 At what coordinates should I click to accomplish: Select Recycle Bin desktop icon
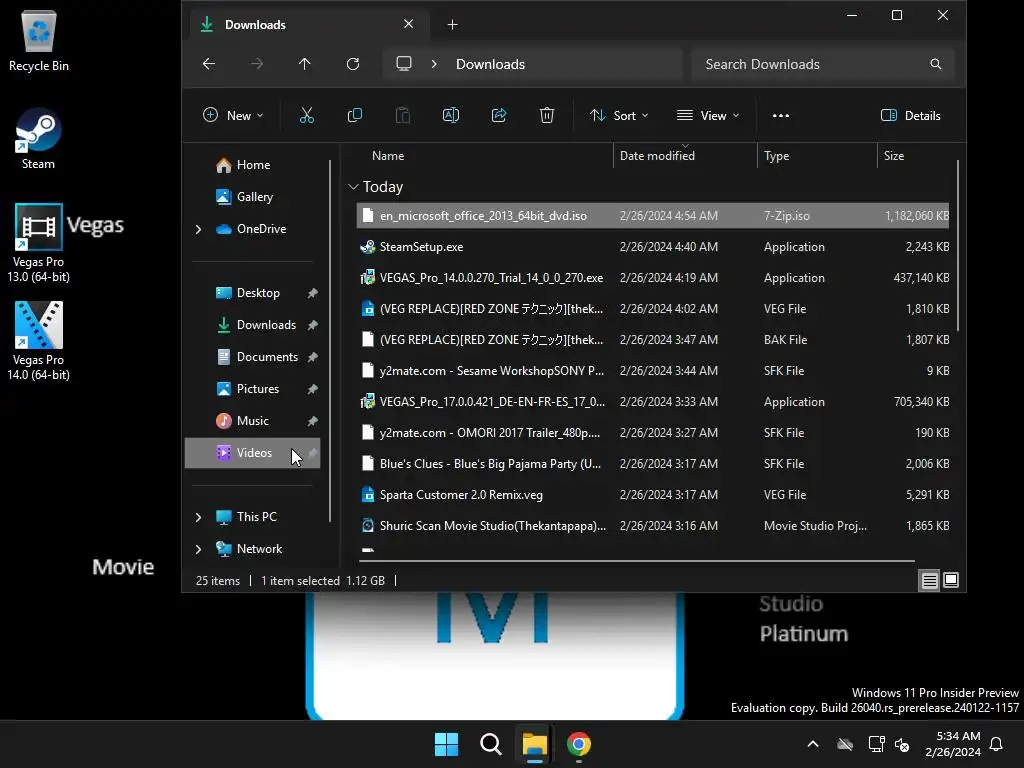[39, 40]
